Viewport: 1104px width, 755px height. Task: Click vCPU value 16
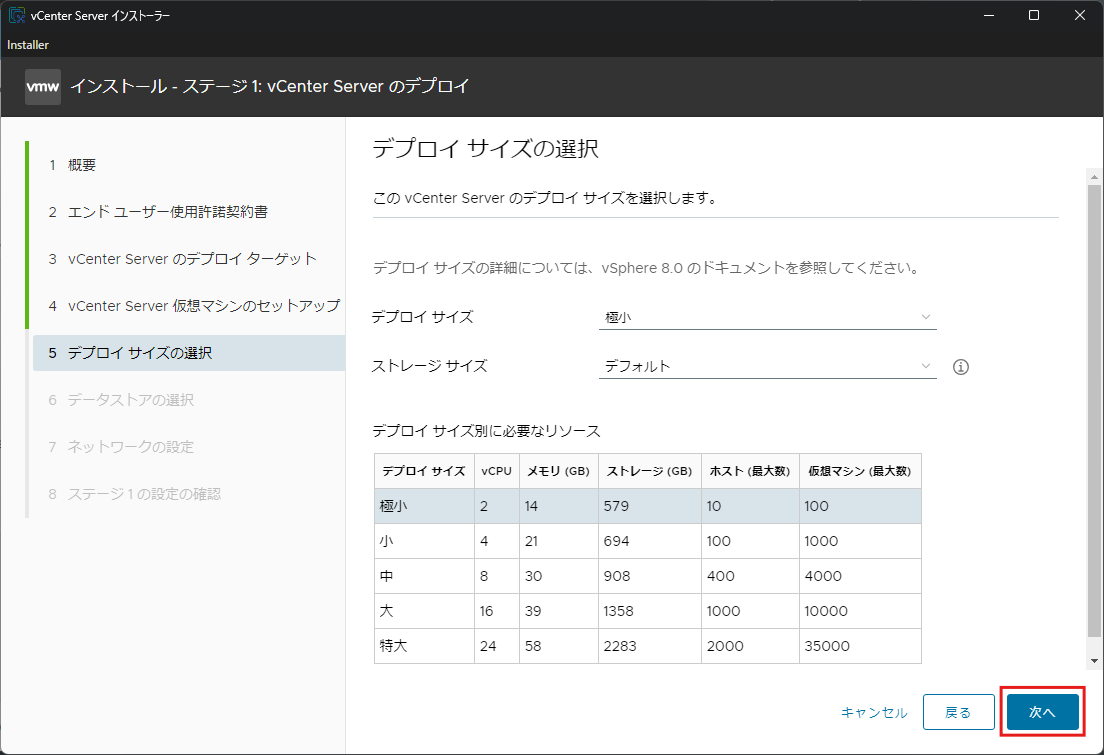tap(487, 611)
